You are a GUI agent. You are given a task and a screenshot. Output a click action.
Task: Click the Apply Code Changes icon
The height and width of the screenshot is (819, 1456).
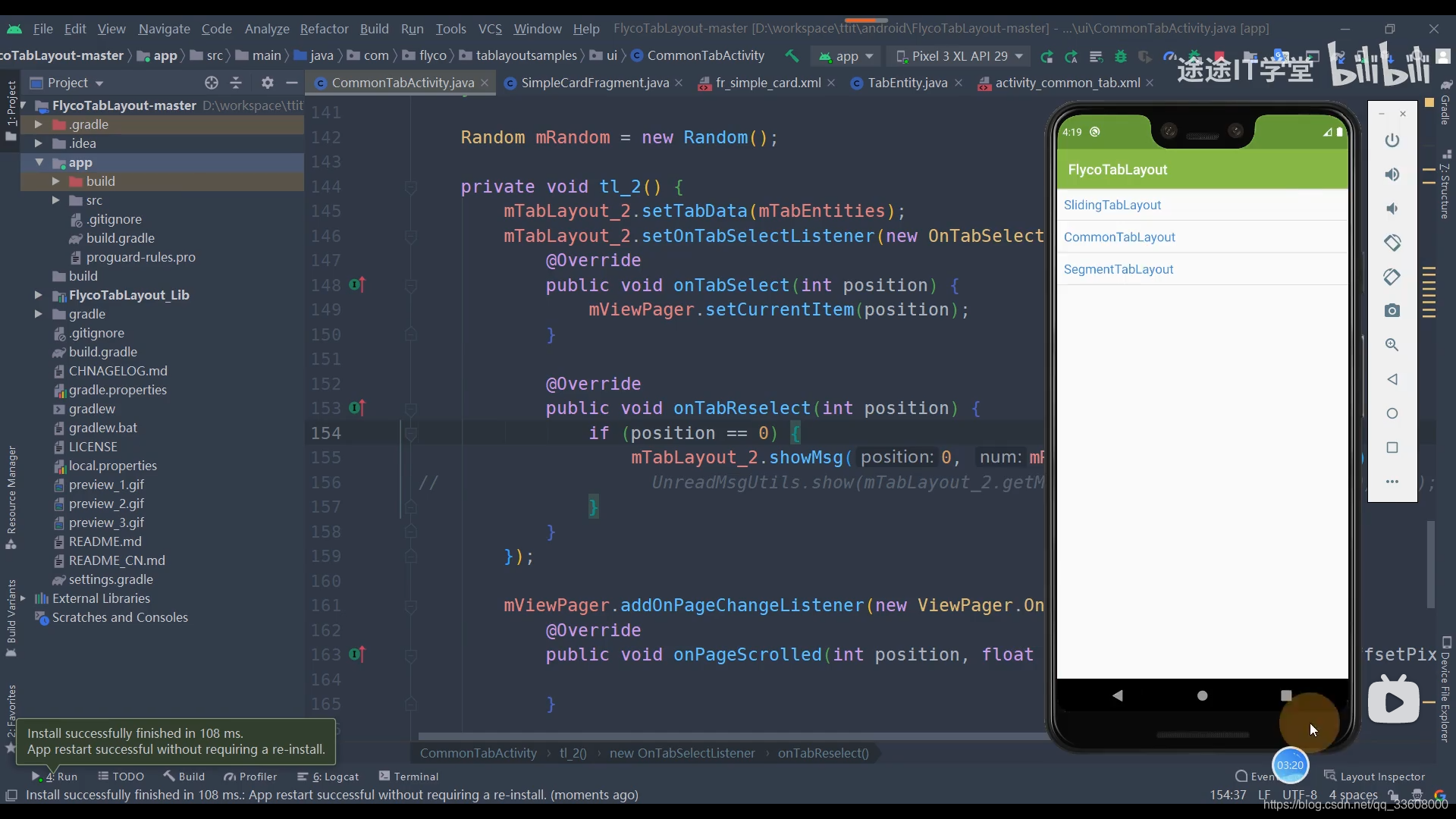1096,57
